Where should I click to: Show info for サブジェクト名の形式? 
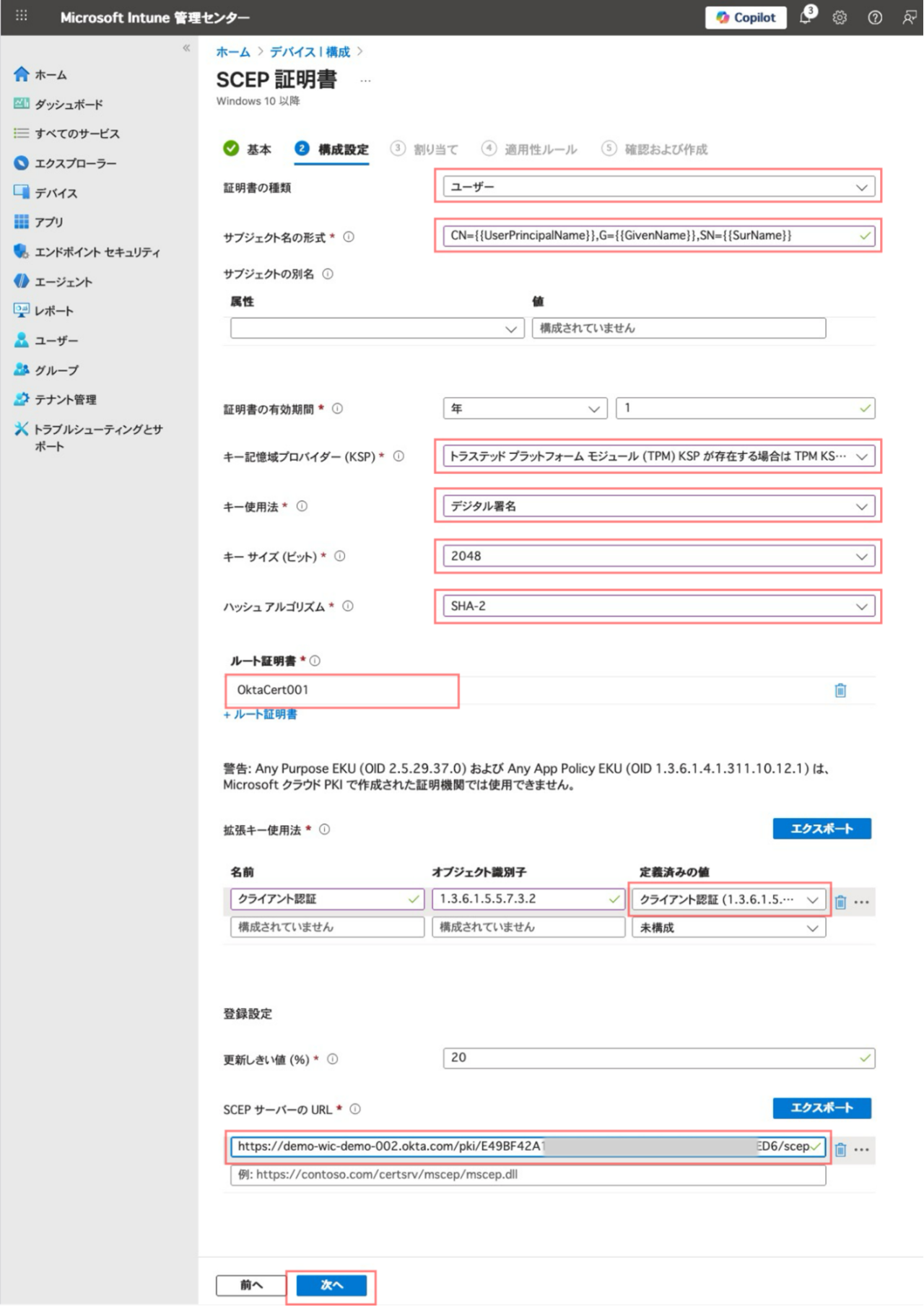point(349,237)
